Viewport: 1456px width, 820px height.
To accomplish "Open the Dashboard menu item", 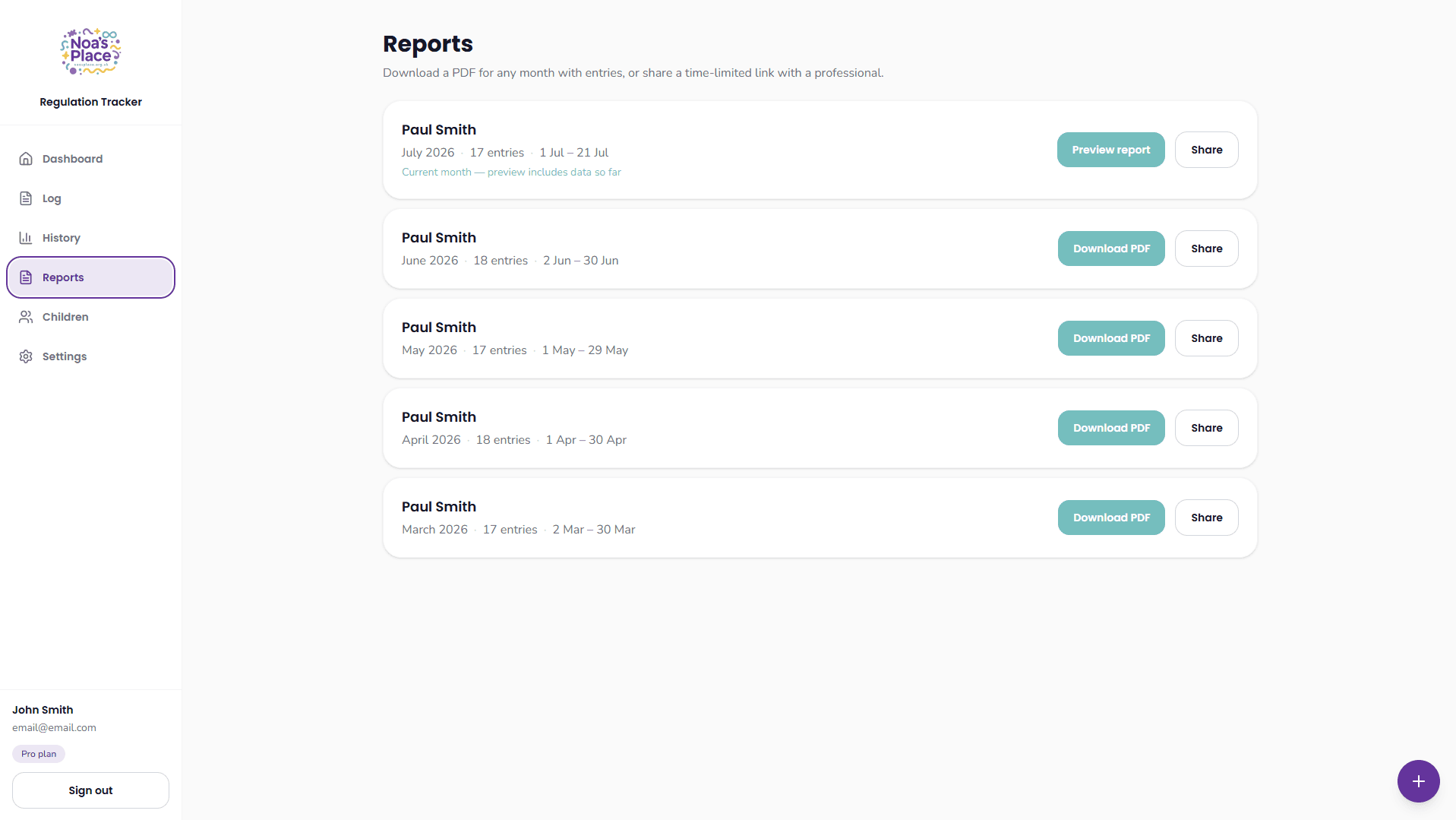I will click(x=90, y=159).
